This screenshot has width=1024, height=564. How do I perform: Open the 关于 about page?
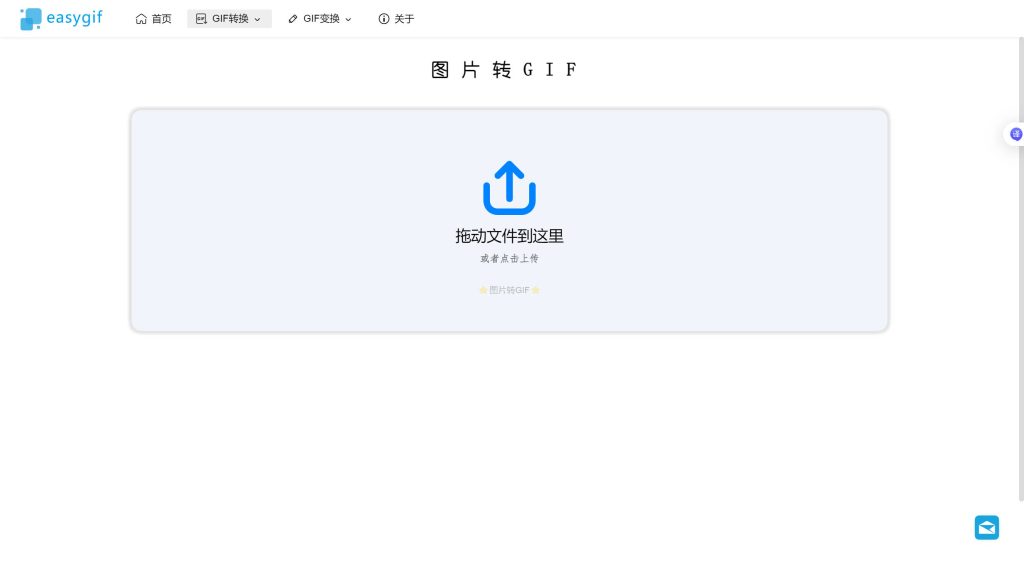point(404,19)
